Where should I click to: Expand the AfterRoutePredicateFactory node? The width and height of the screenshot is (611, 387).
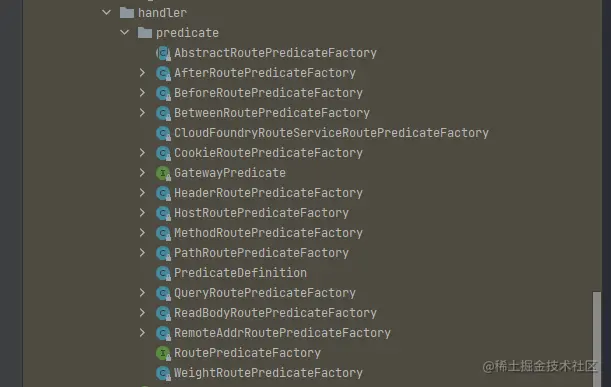(x=142, y=72)
